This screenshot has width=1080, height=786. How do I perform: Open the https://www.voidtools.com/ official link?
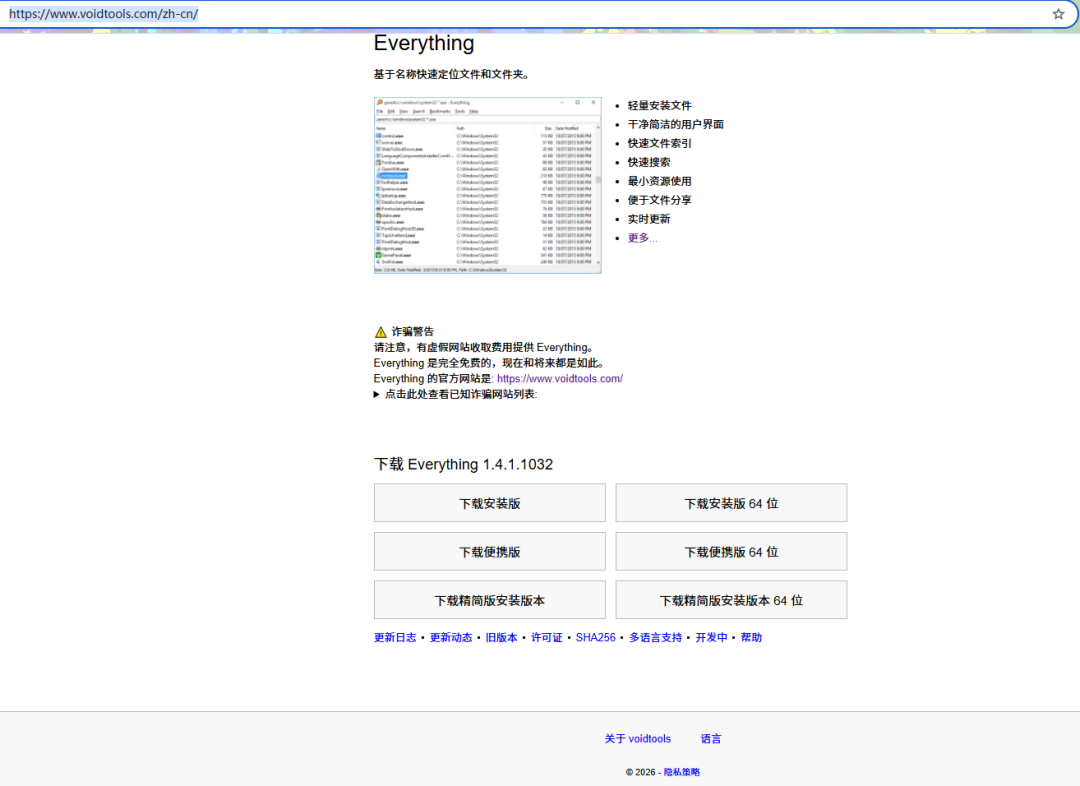560,378
